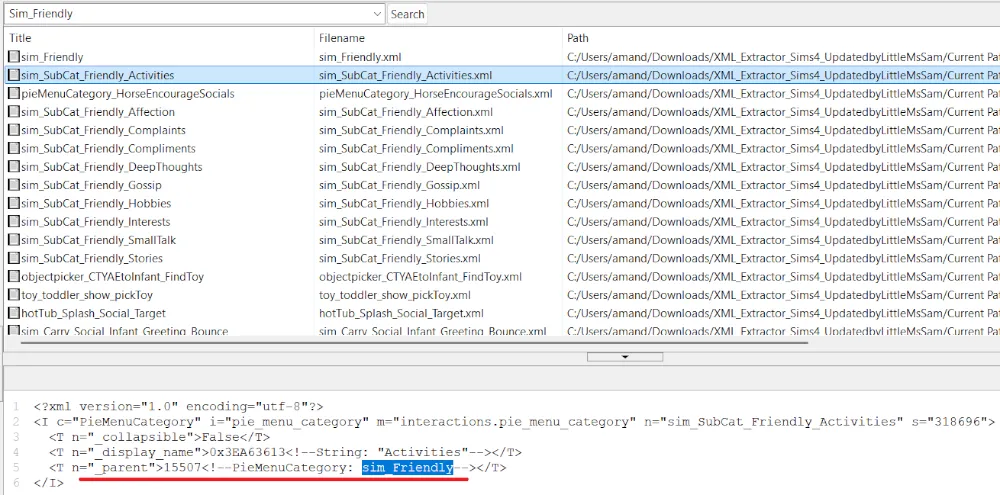Viewport: 1000px width, 495px height.
Task: Click highlighted sim_Friendly text in XML line 5
Action: click(408, 468)
